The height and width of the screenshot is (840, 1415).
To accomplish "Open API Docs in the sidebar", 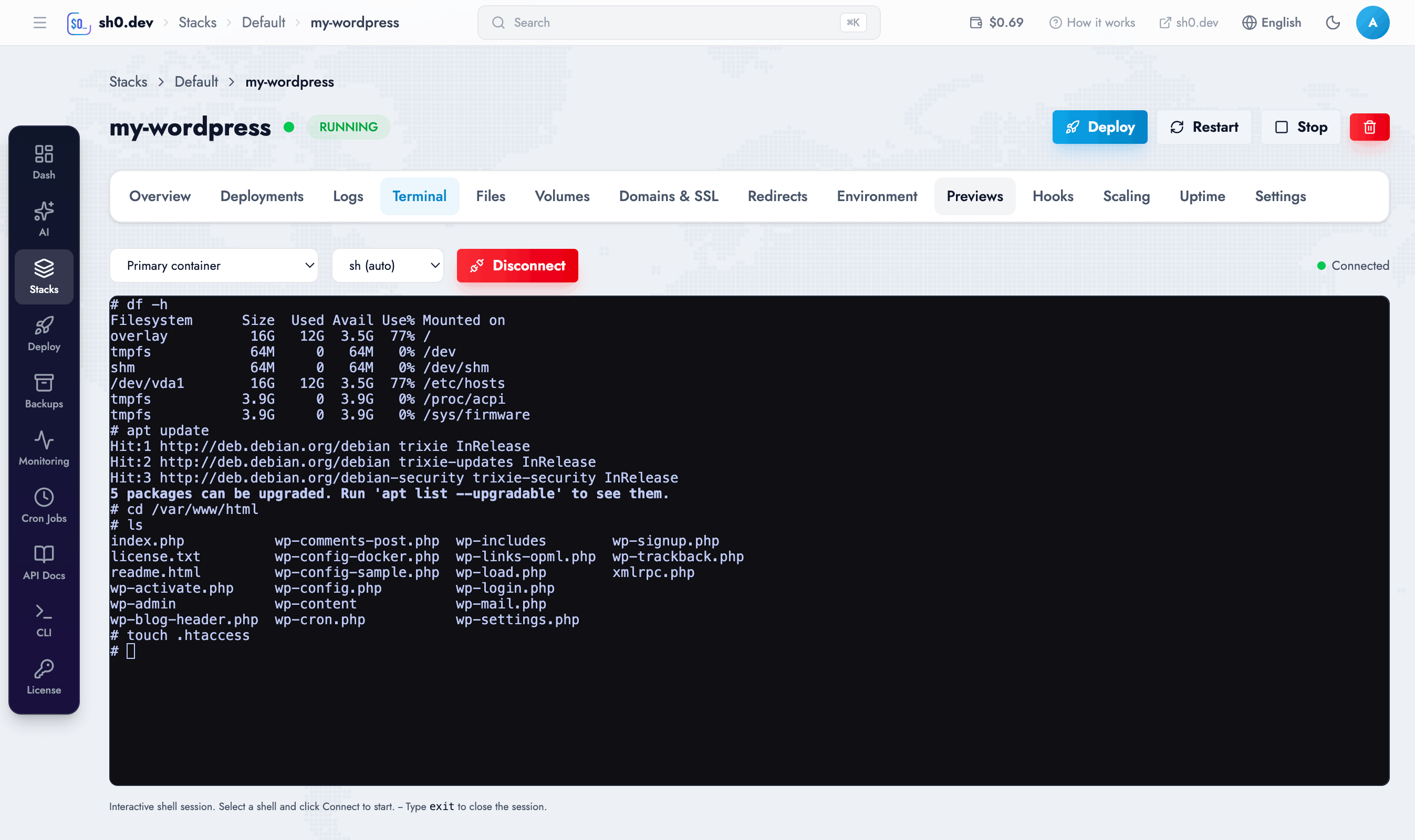I will tap(44, 563).
